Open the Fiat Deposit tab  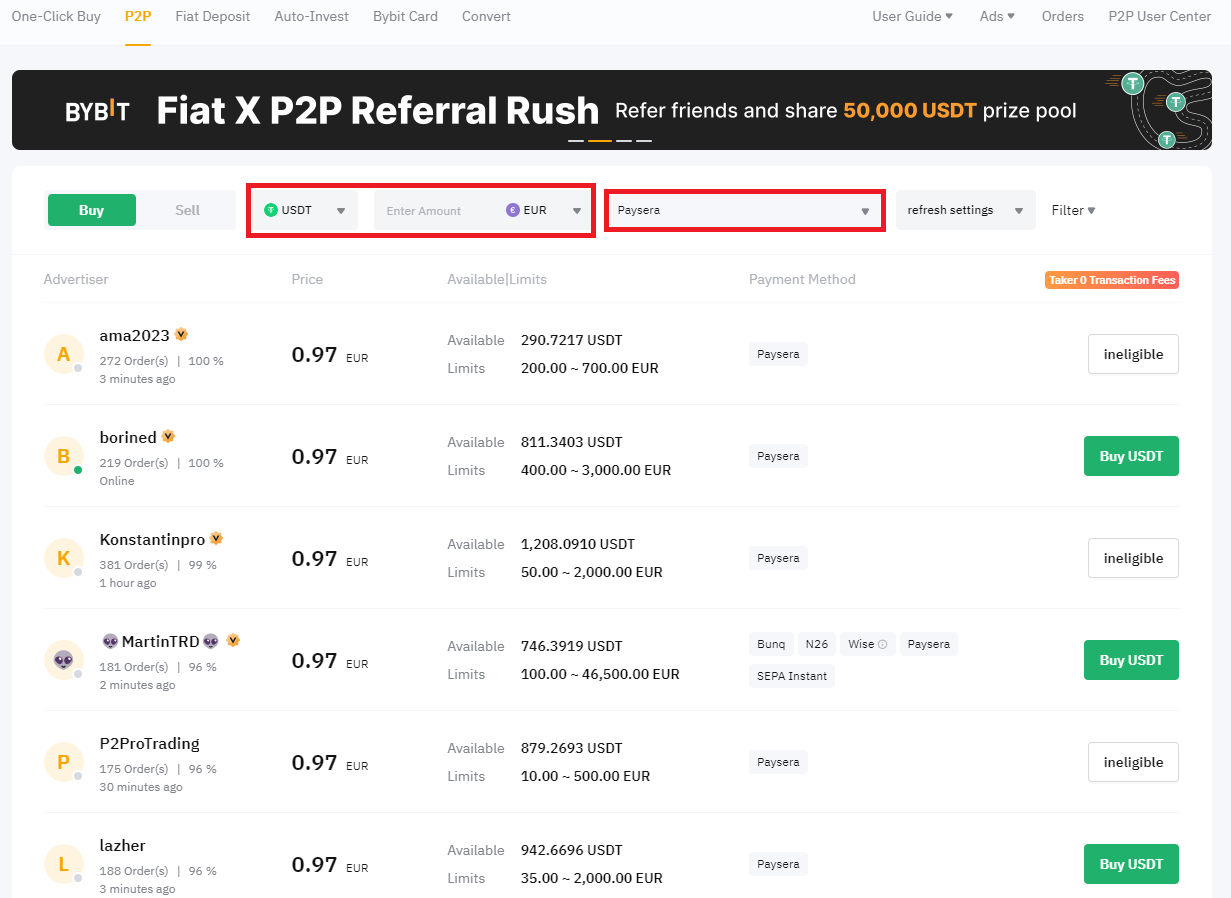pyautogui.click(x=213, y=16)
